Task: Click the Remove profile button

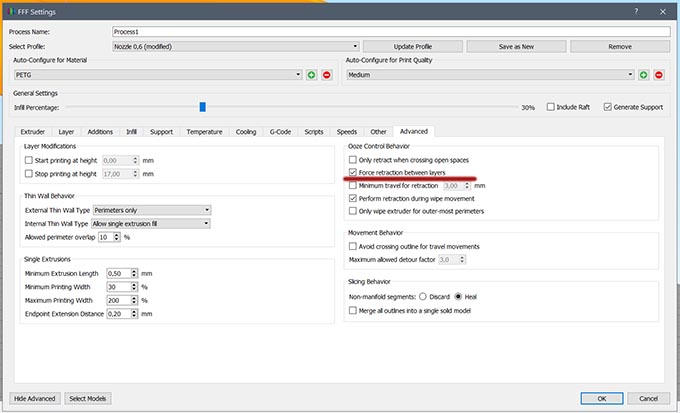Action: [x=620, y=46]
